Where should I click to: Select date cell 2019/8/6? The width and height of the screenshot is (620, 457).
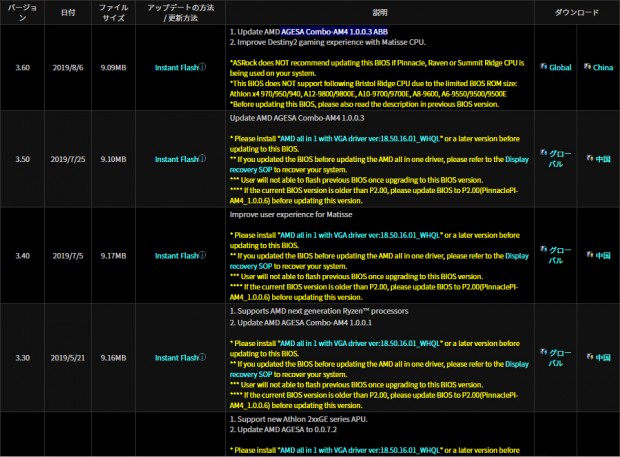68,68
